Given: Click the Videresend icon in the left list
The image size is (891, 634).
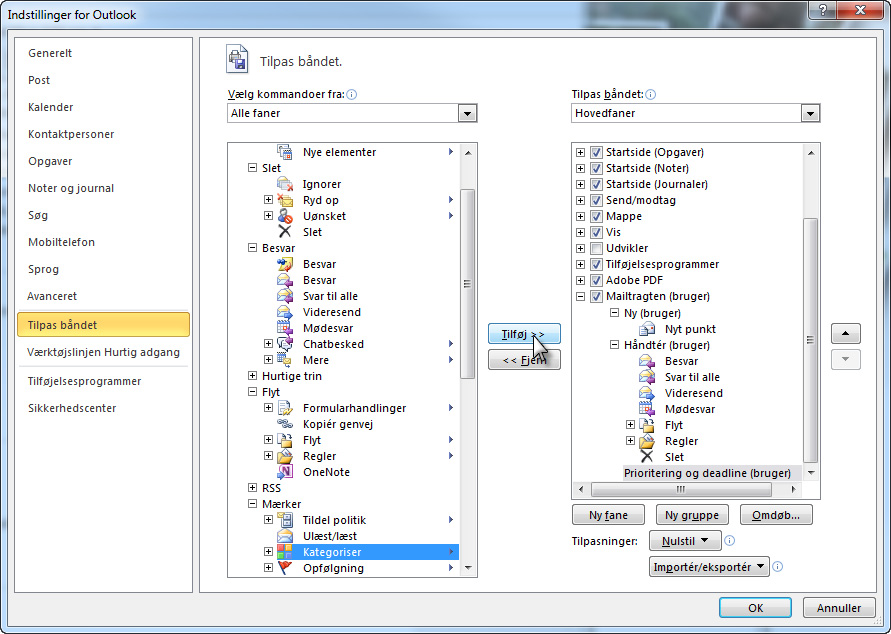Looking at the screenshot, I should tap(285, 312).
